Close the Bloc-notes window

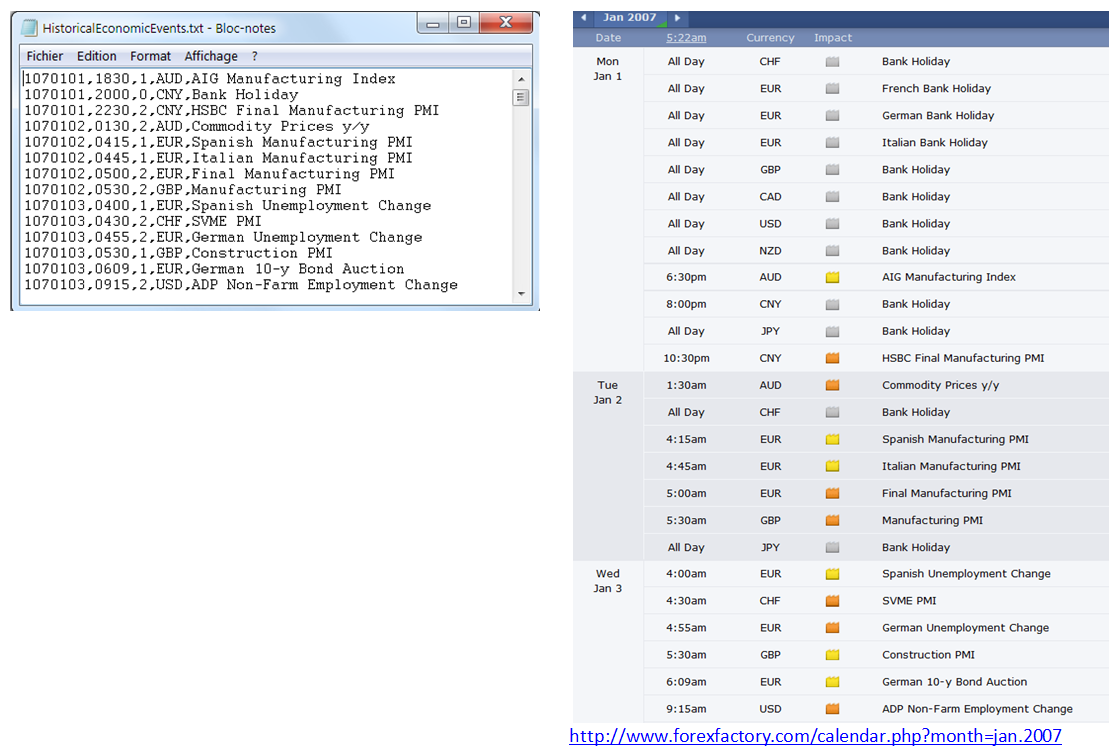click(506, 24)
